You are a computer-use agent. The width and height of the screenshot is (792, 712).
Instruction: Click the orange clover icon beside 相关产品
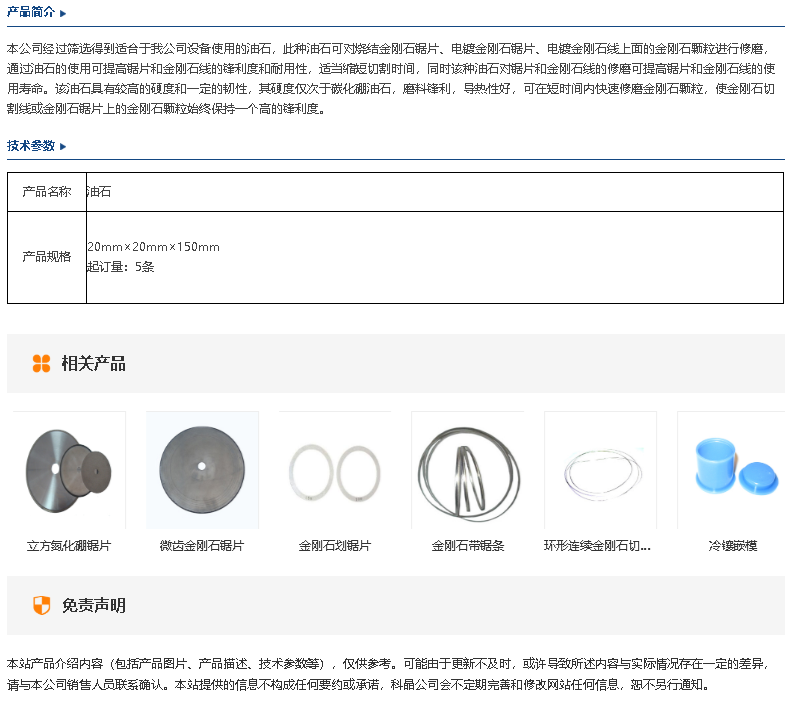tap(41, 363)
